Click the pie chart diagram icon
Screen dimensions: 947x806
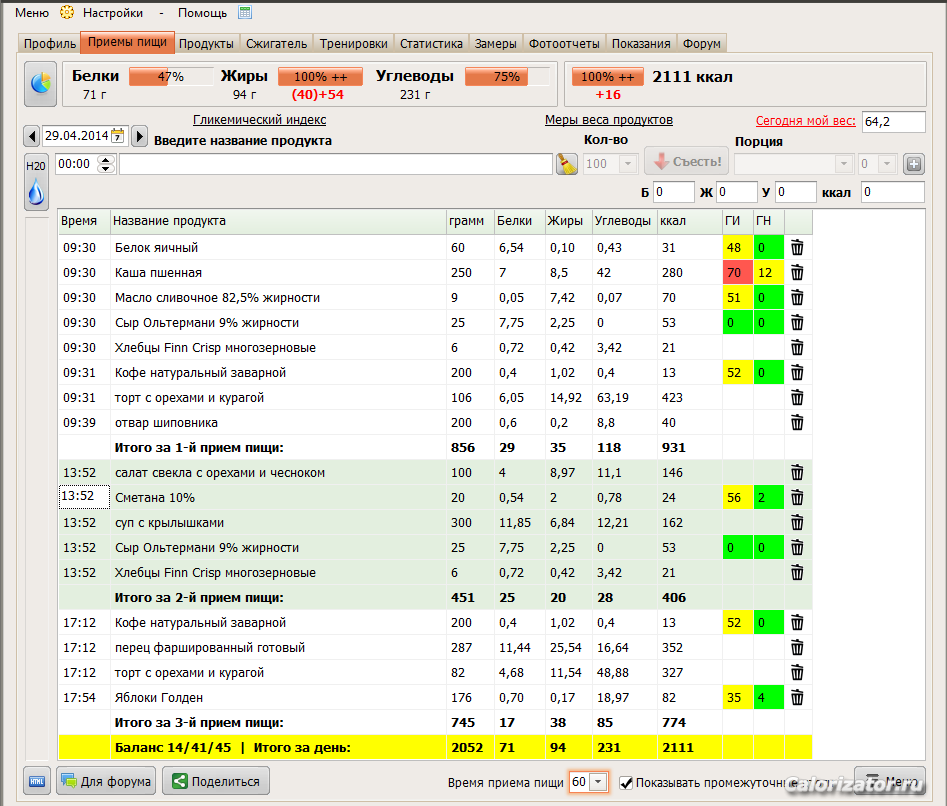coord(40,84)
